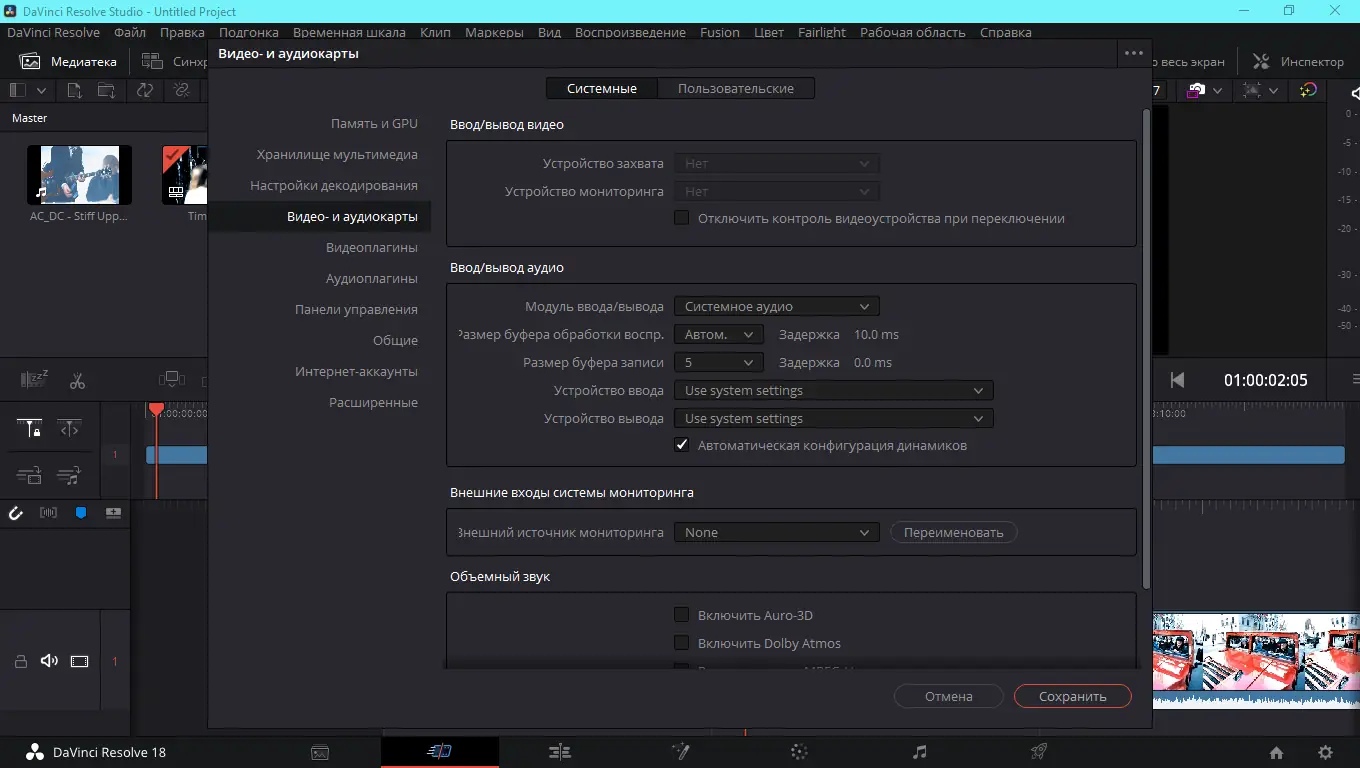1360x768 pixels.
Task: Open the 'Воспроизведение' menu
Action: [632, 32]
